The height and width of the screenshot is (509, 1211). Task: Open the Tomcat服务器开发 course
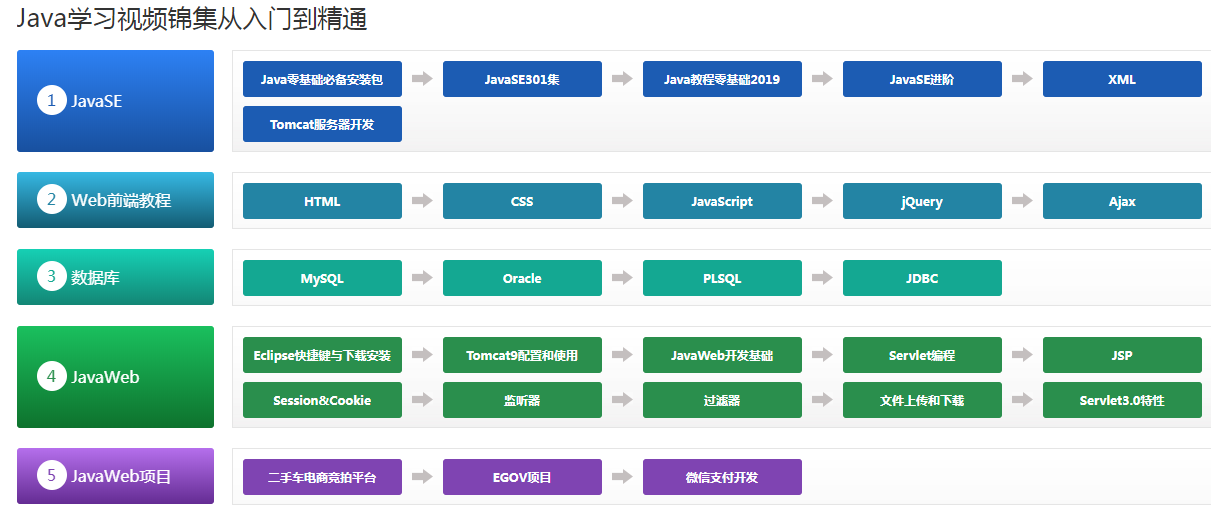tap(322, 124)
